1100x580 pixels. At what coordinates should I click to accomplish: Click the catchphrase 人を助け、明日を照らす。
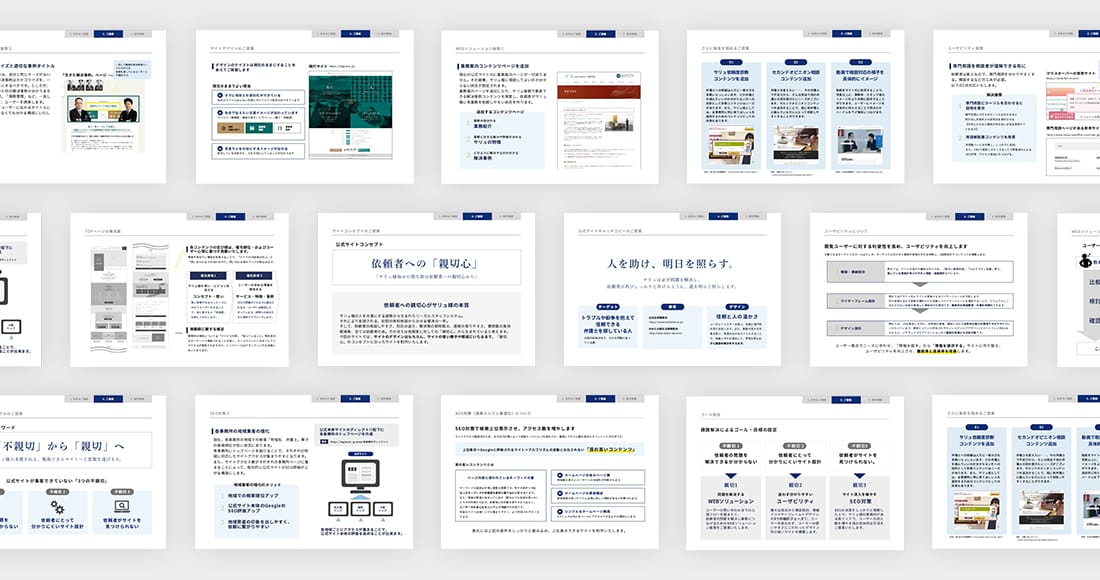coord(672,264)
